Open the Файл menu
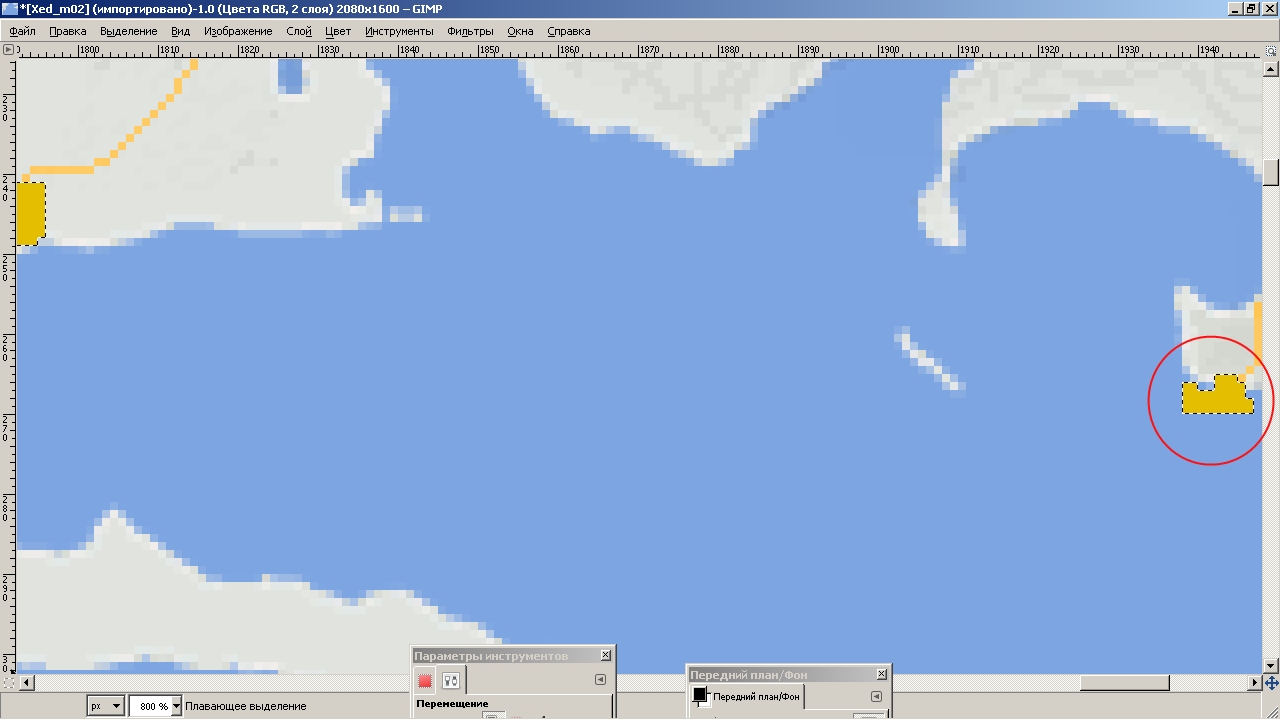This screenshot has width=1280, height=720. 22,31
